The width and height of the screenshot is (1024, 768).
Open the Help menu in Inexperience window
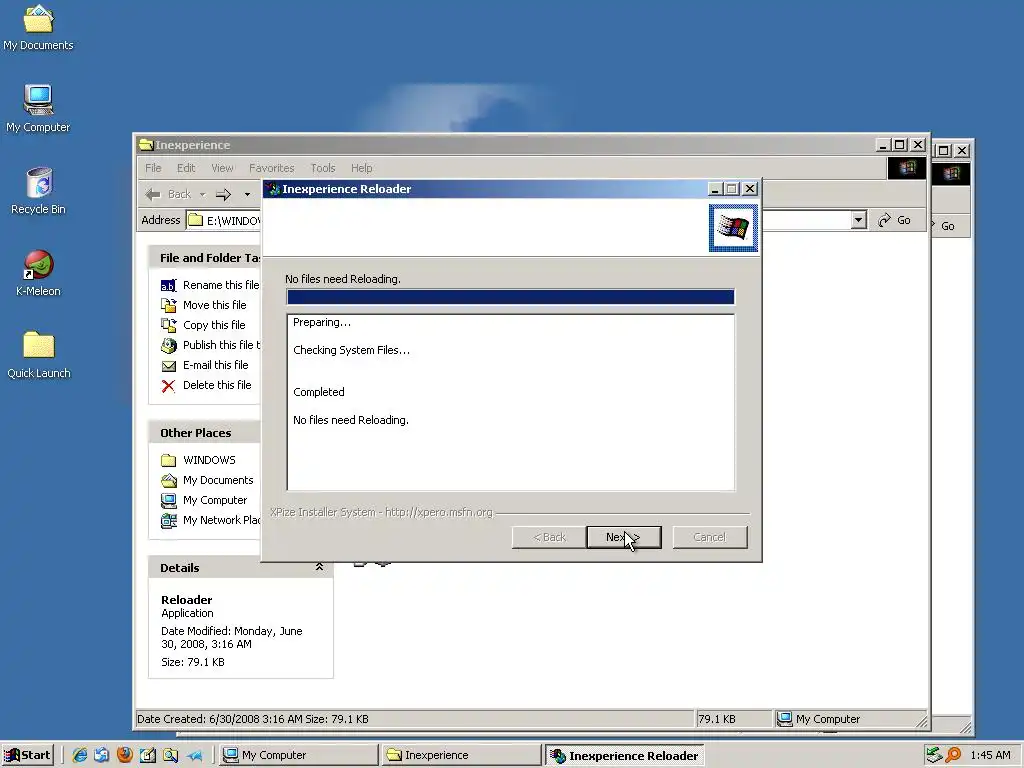point(361,168)
